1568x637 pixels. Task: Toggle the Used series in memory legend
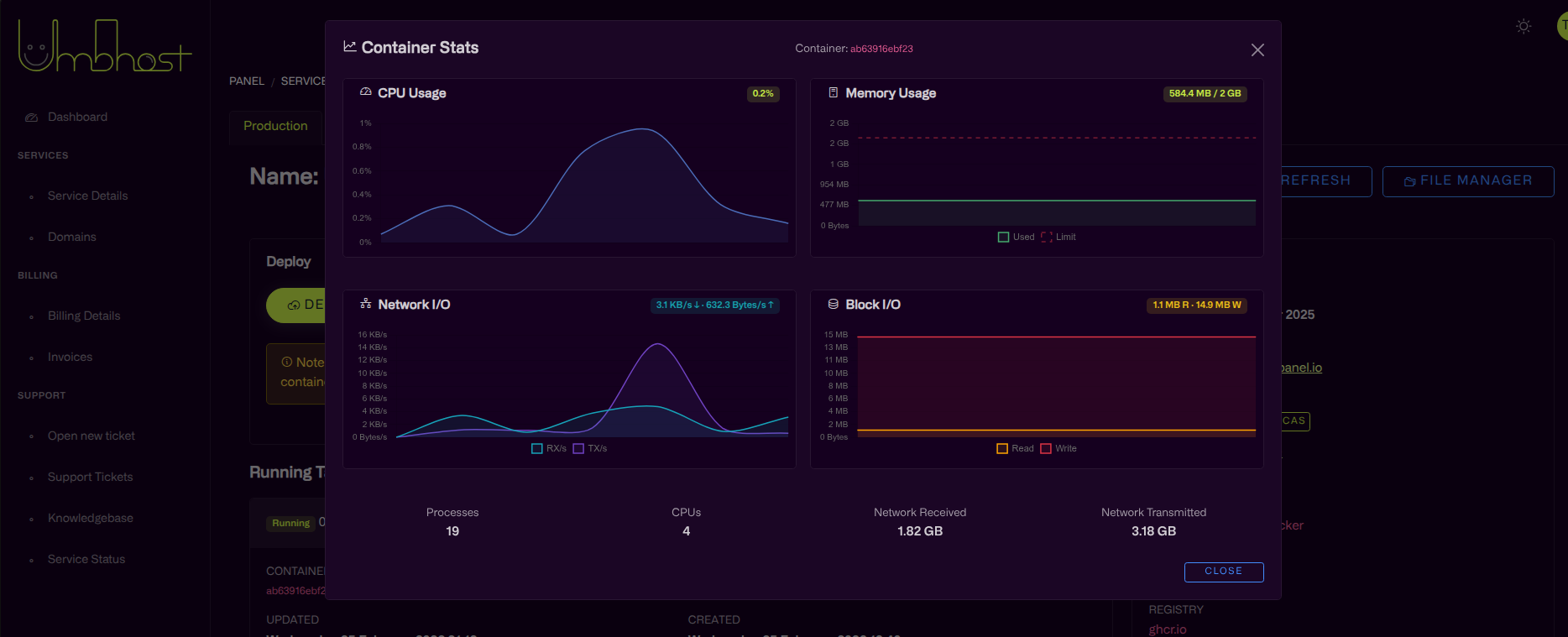pos(1003,238)
